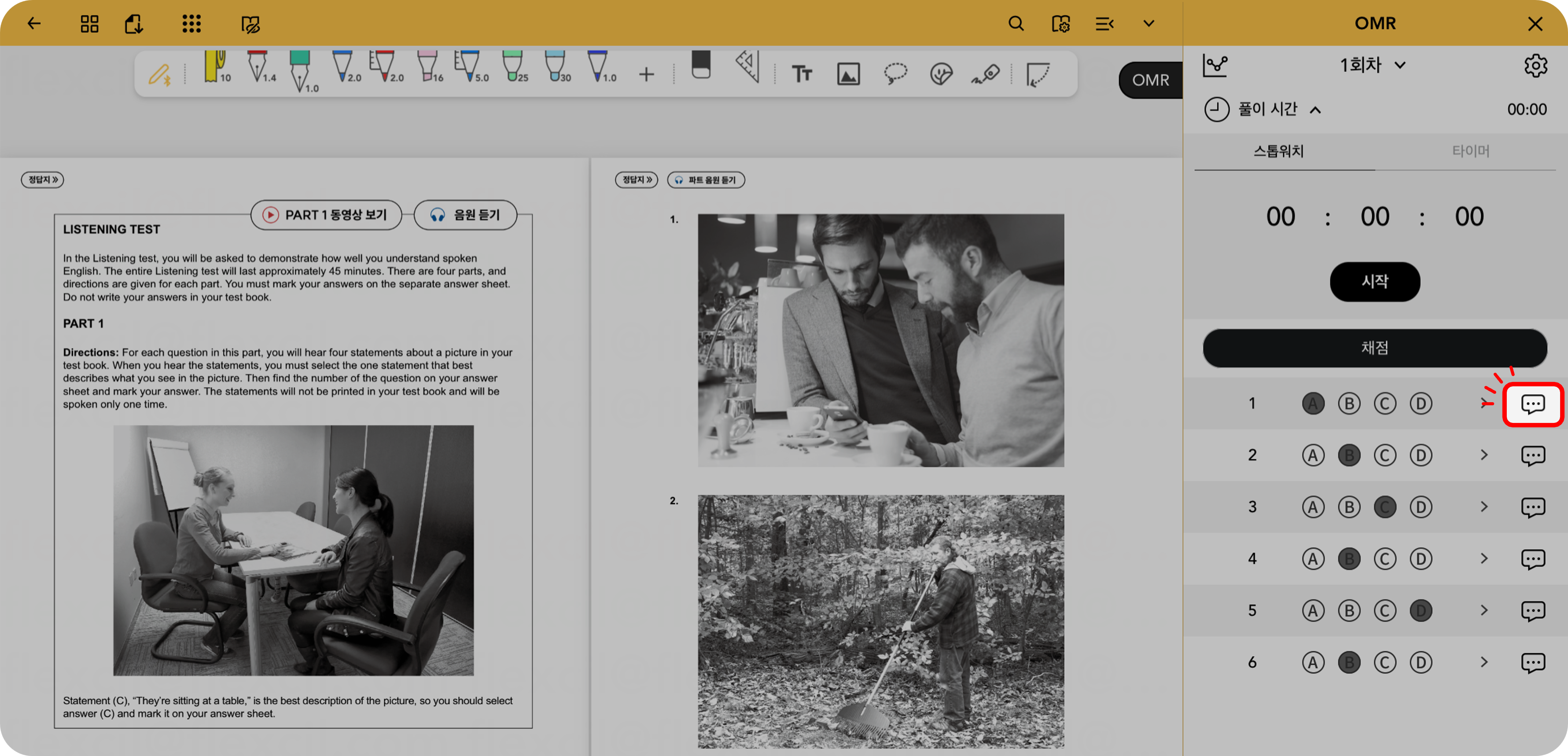The height and width of the screenshot is (756, 1568).
Task: Open the OMR score graph icon
Action: [1215, 65]
